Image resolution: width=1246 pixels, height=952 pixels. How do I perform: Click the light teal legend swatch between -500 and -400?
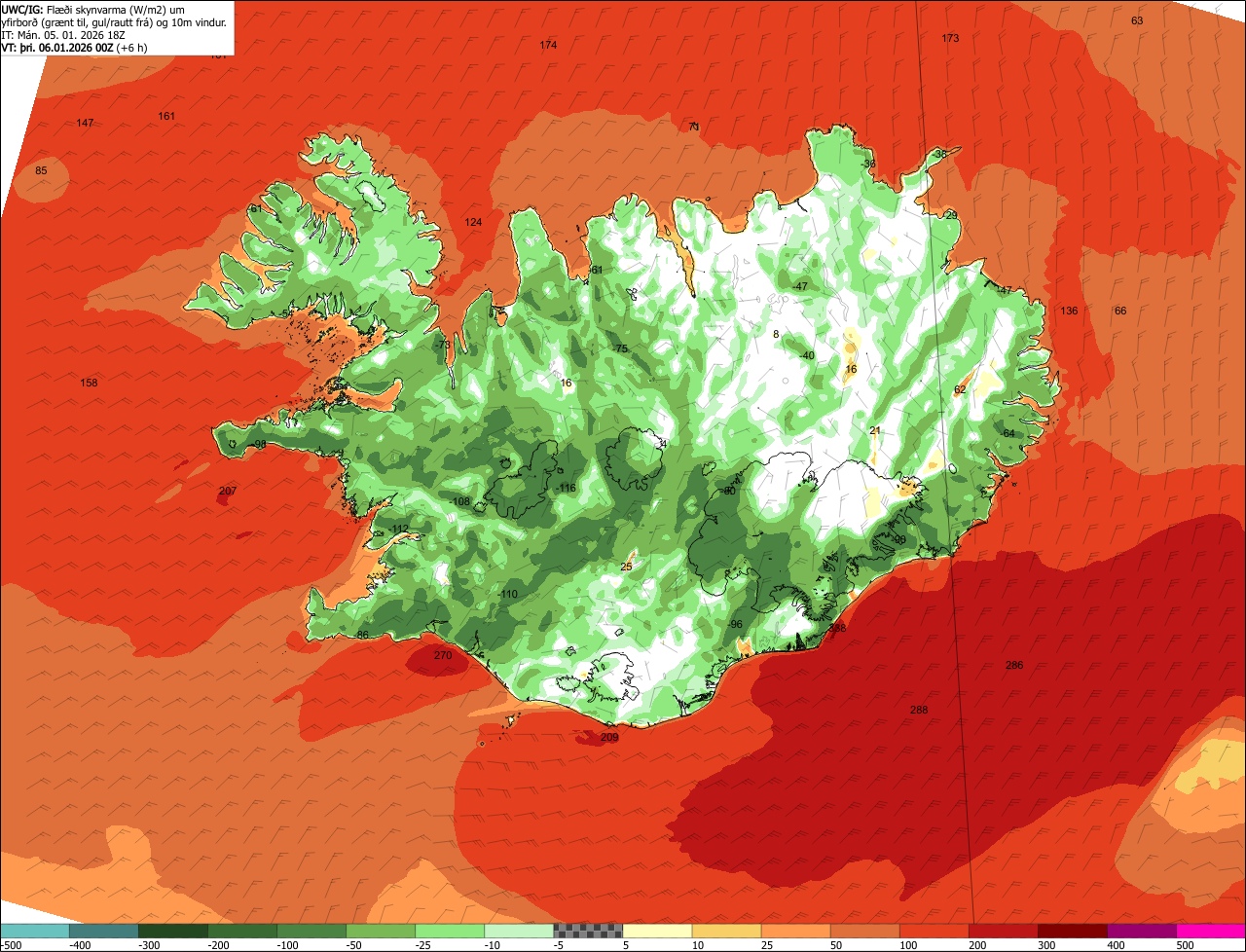(35, 931)
